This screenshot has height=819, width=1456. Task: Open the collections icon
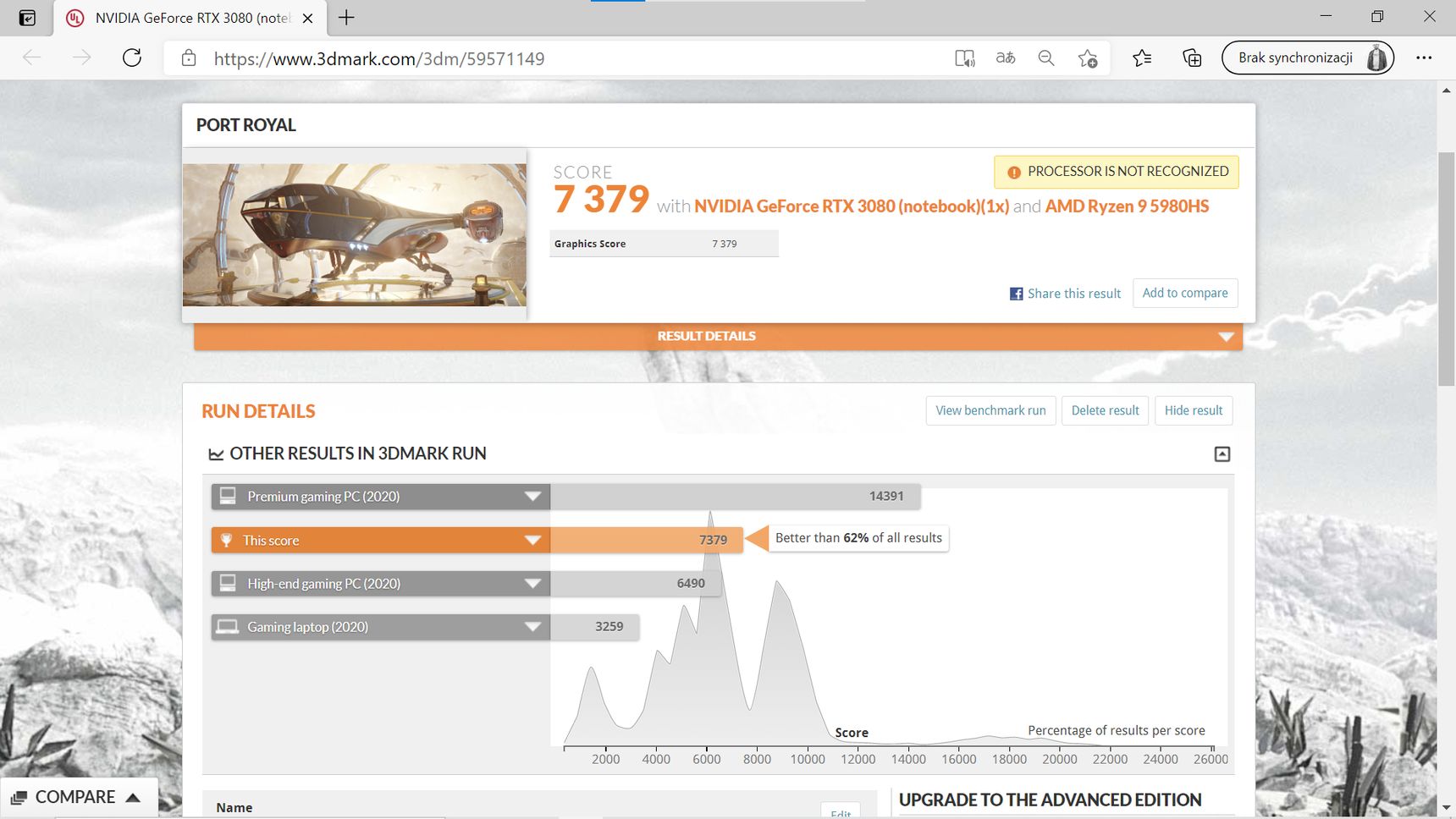1192,58
